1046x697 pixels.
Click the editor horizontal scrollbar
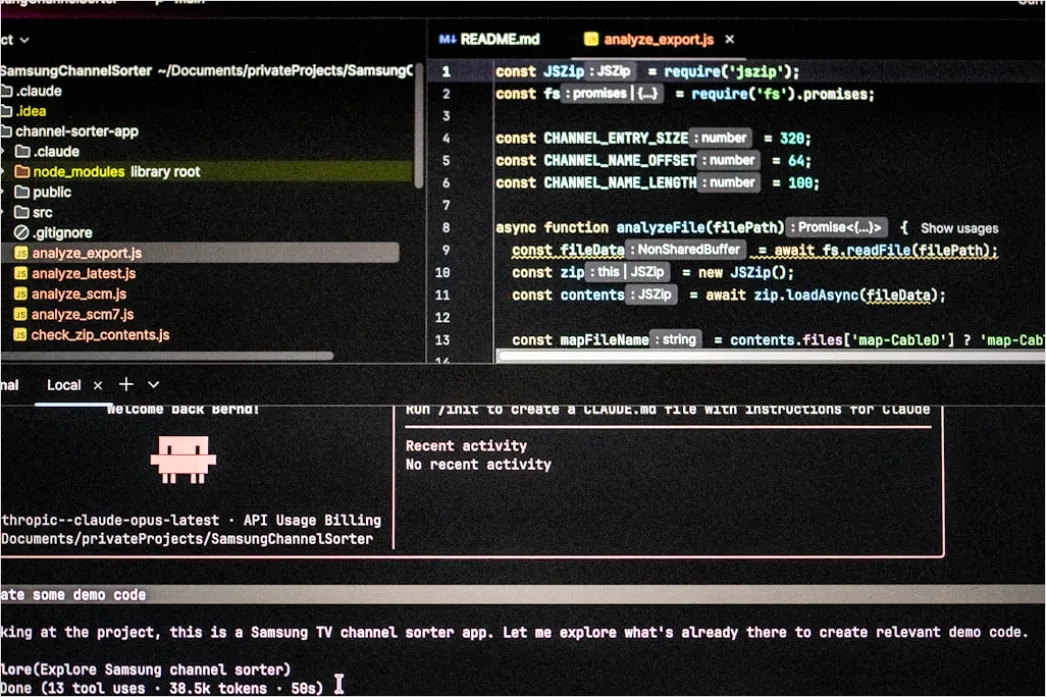tap(772, 356)
